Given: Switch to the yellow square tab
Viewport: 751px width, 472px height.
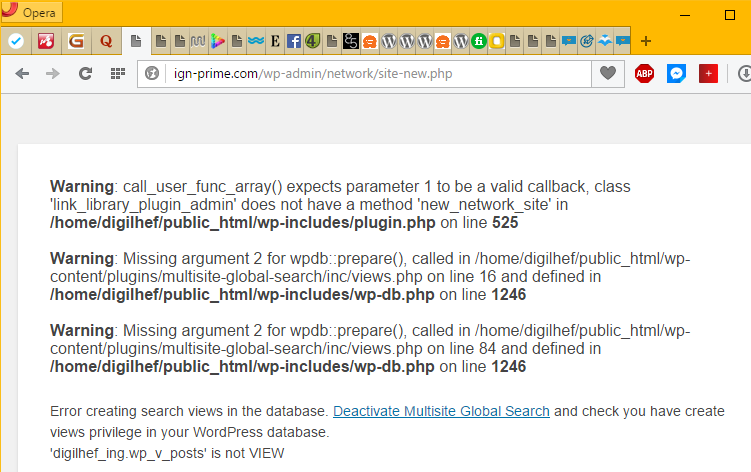Looking at the screenshot, I should [x=497, y=41].
